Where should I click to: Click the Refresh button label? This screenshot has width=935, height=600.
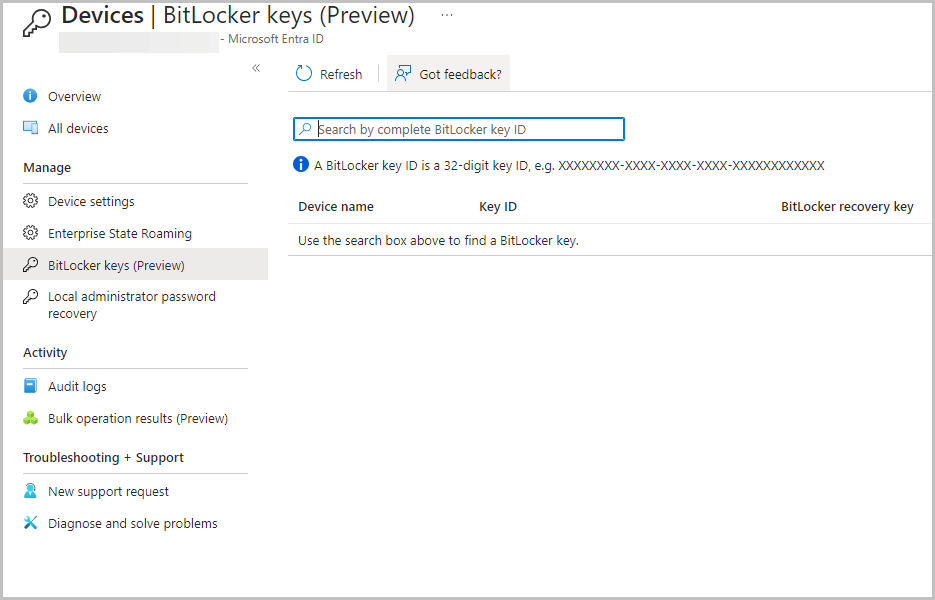pos(341,75)
